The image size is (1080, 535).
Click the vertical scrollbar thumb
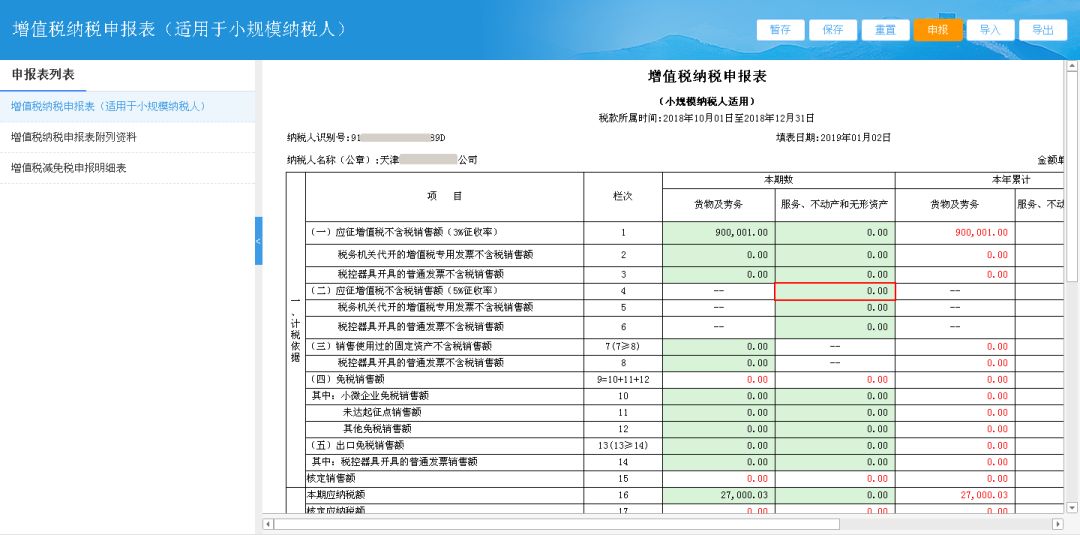coord(1072,176)
